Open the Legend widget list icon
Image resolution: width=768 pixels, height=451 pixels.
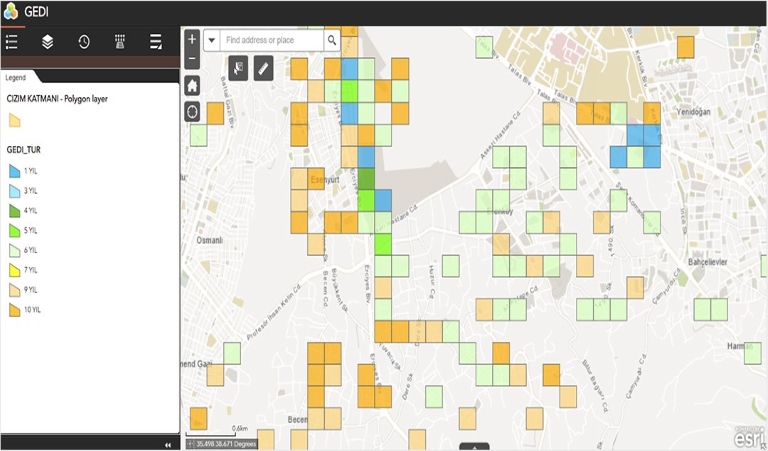click(x=12, y=42)
